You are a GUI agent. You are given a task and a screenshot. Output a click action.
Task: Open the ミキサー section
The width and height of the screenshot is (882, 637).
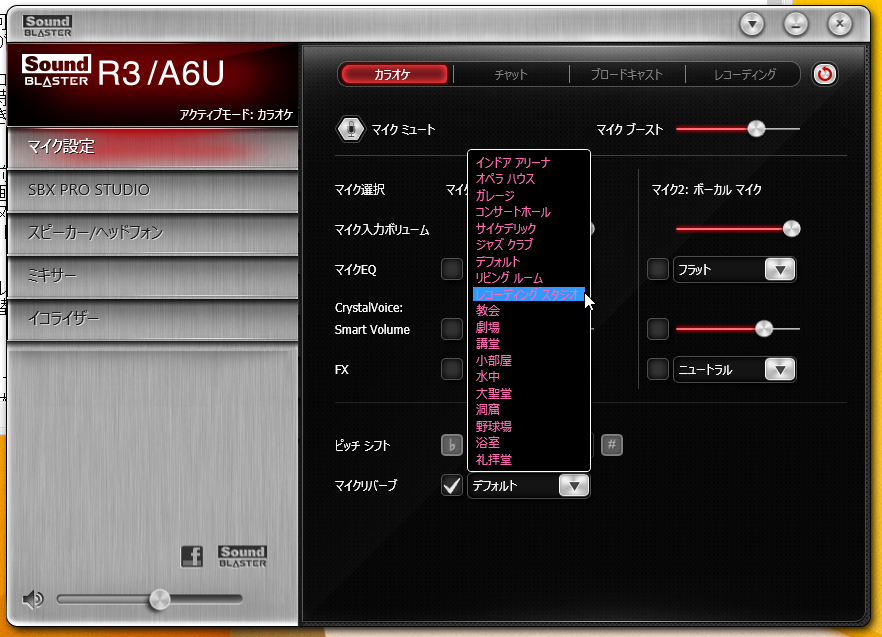[x=152, y=276]
